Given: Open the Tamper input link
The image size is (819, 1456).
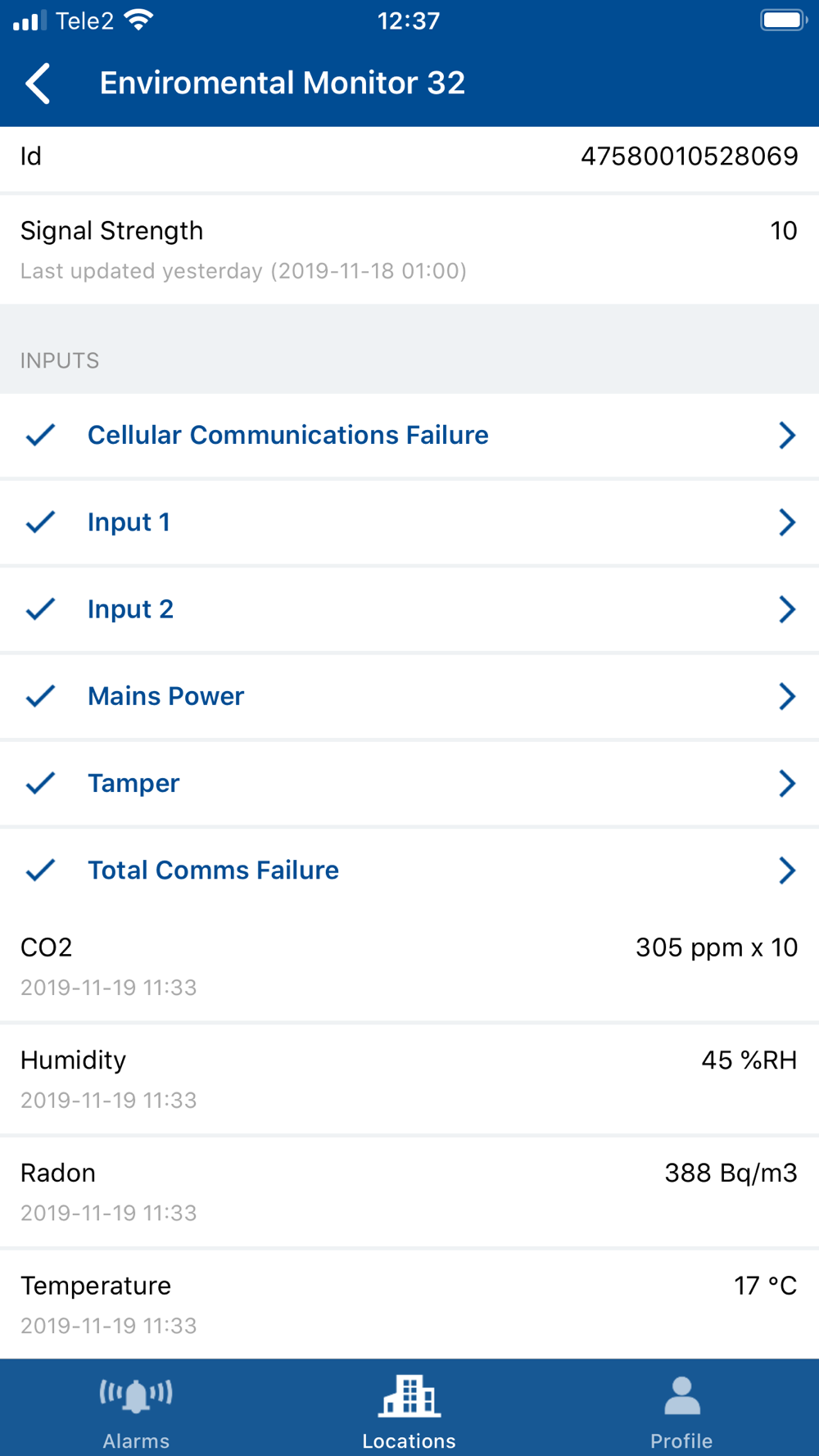Looking at the screenshot, I should (x=133, y=783).
